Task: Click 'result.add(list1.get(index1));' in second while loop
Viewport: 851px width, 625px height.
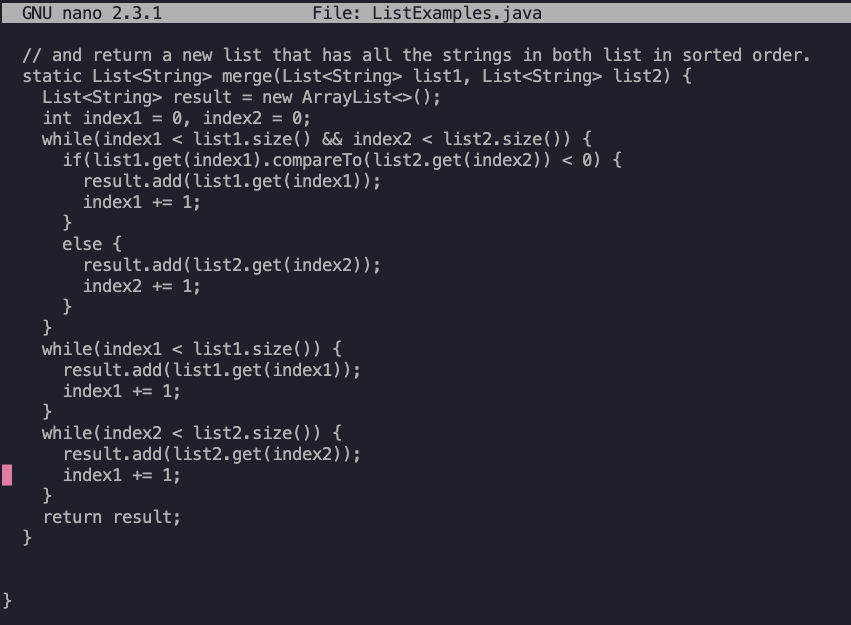Action: 212,370
